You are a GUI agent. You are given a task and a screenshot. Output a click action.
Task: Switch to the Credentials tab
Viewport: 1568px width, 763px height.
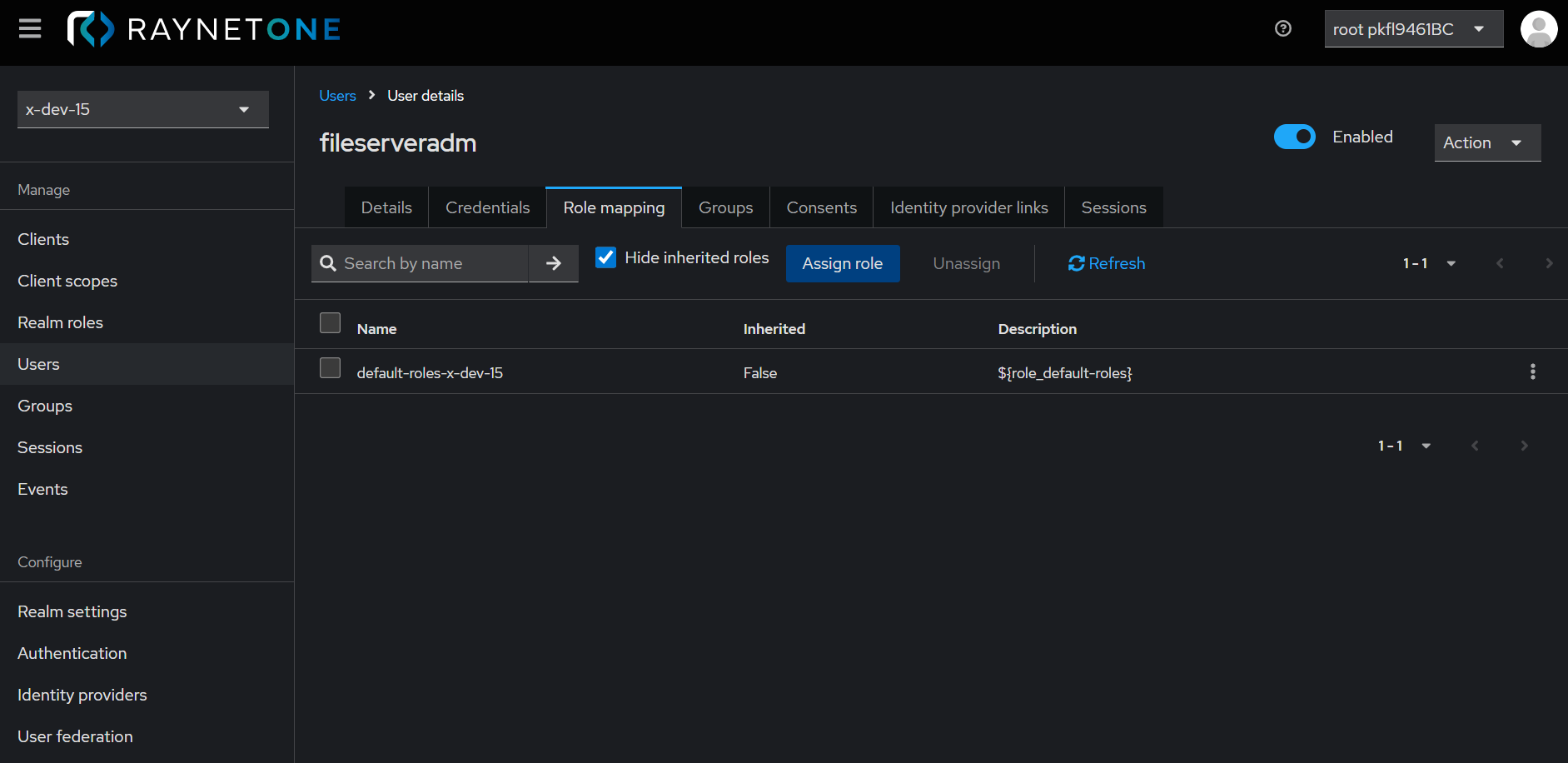(487, 207)
